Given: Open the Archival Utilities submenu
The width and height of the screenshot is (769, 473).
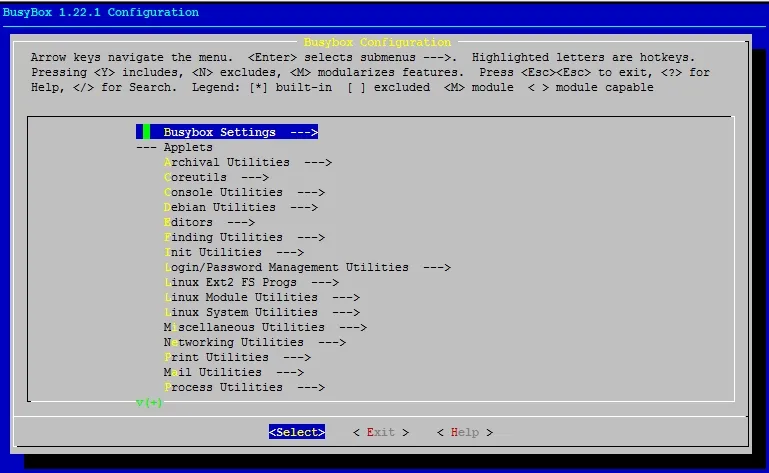Looking at the screenshot, I should pyautogui.click(x=248, y=162).
